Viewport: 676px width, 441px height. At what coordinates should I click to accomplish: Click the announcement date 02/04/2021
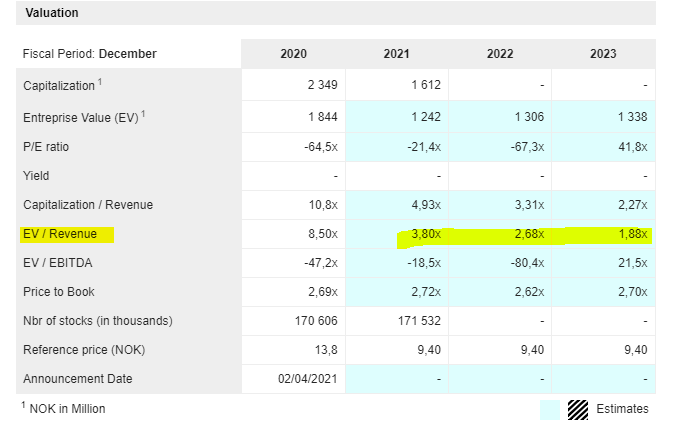(x=308, y=379)
